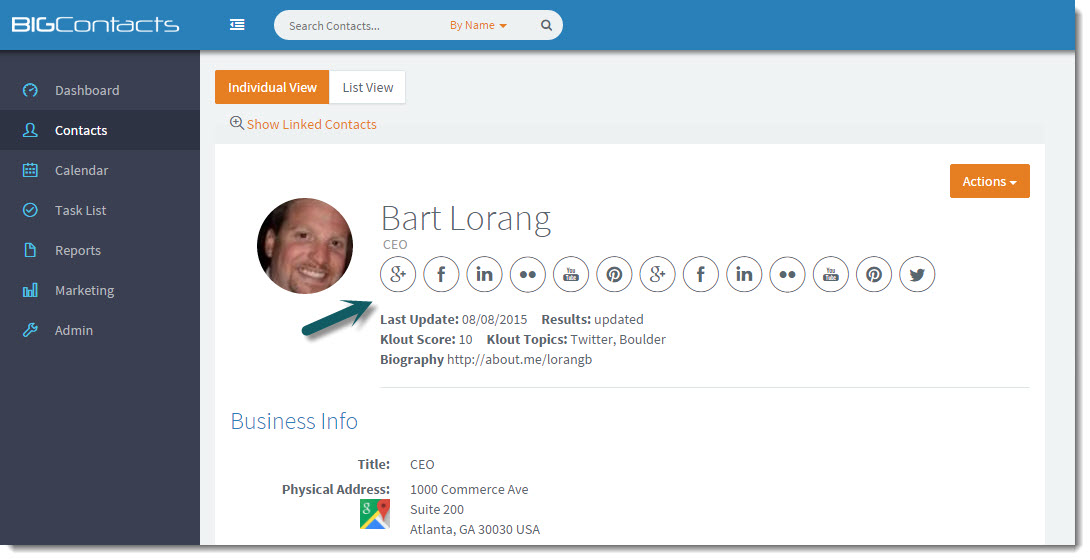Open the Twitter profile icon
Image resolution: width=1090 pixels, height=560 pixels.
(x=917, y=274)
